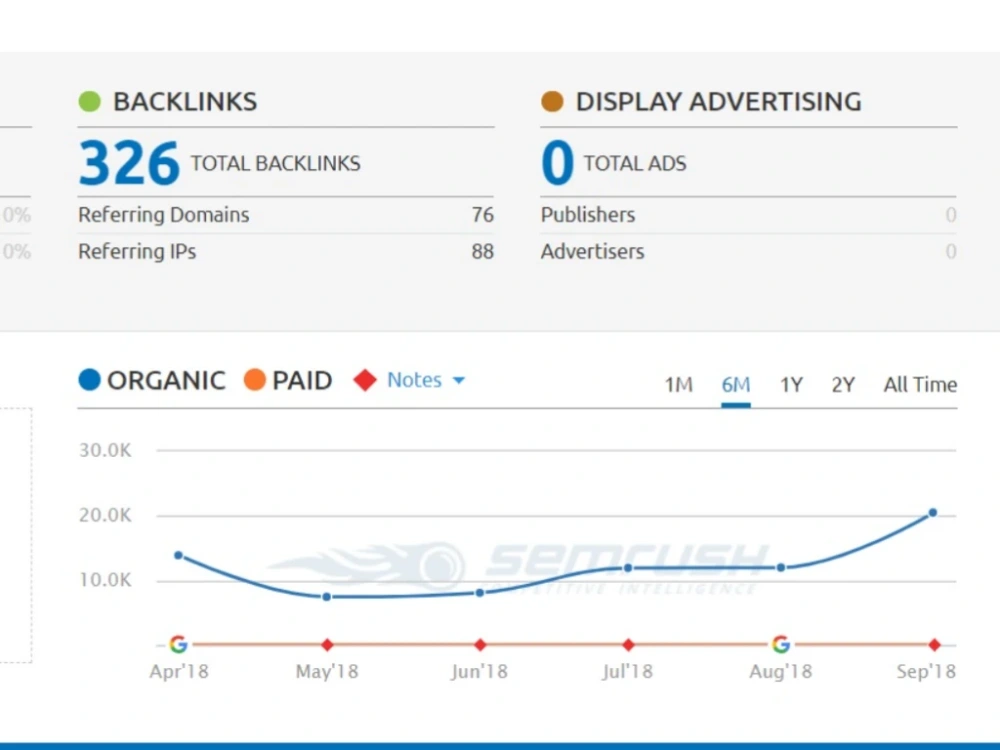This screenshot has width=1000, height=750.
Task: Expand the Notes dropdown arrow
Action: point(459,381)
